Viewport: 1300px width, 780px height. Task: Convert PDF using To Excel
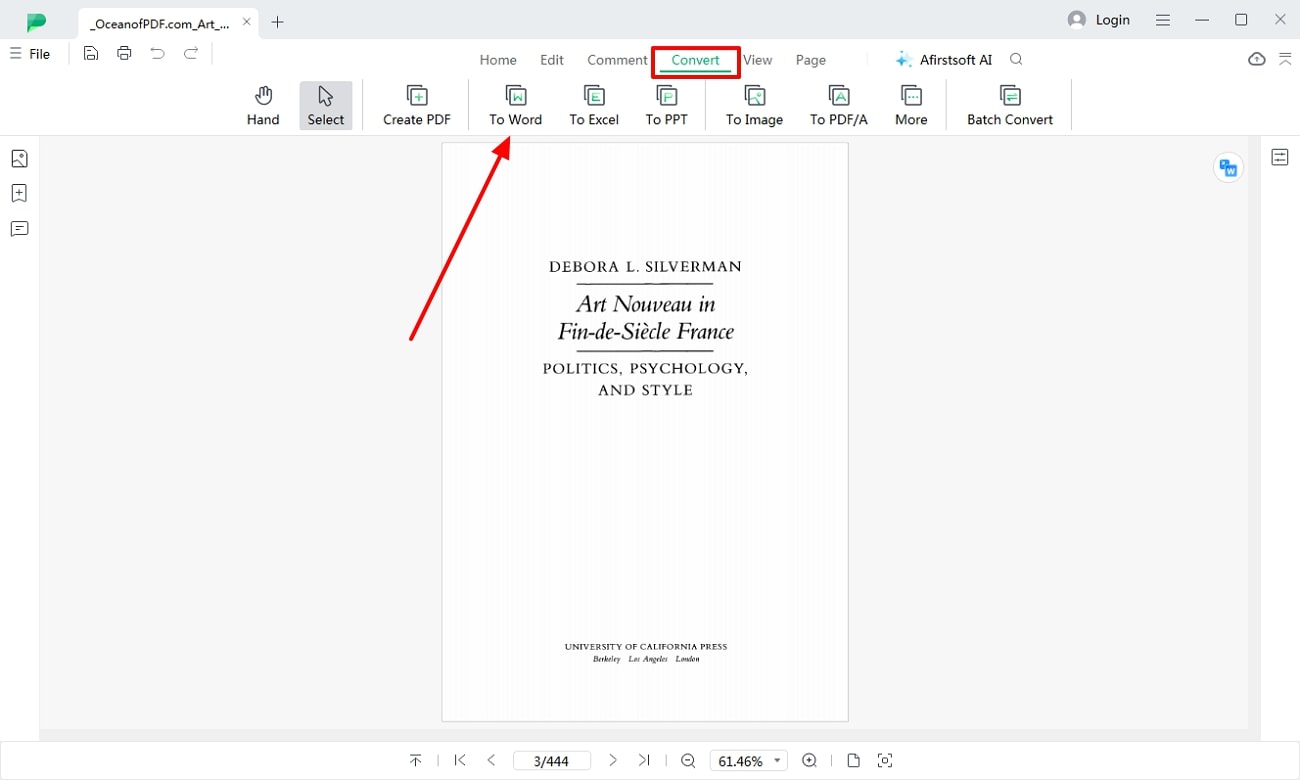pos(594,106)
